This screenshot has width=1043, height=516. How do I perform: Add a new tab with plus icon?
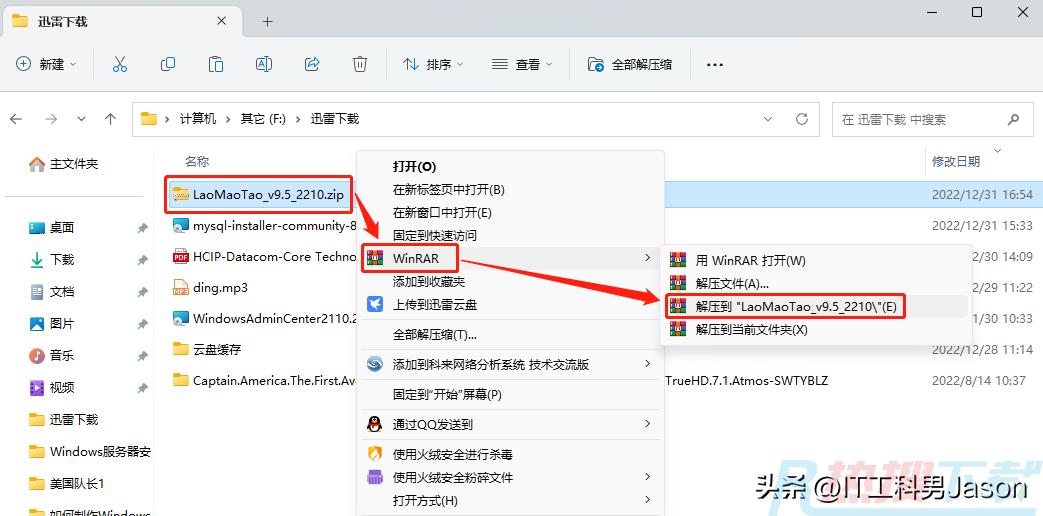click(267, 21)
